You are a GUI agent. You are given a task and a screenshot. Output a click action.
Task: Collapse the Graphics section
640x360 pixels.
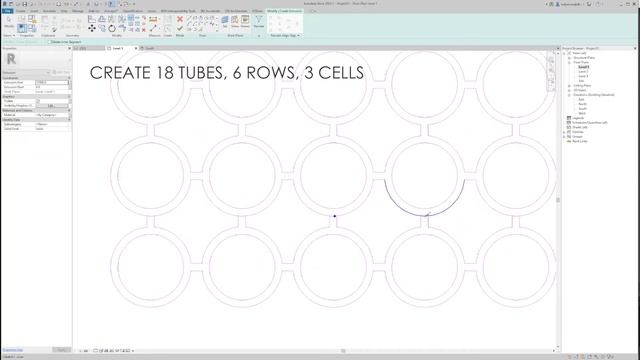[69, 96]
